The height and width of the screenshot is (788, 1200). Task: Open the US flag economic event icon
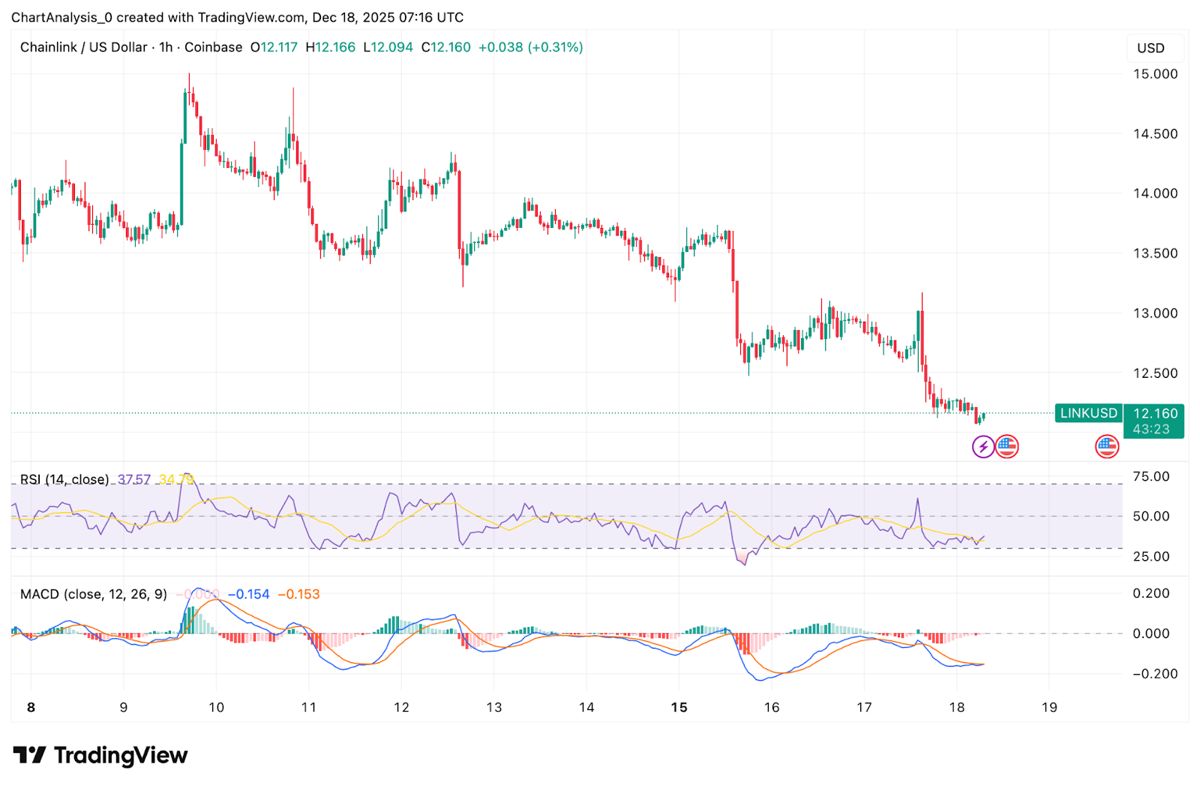(1006, 446)
